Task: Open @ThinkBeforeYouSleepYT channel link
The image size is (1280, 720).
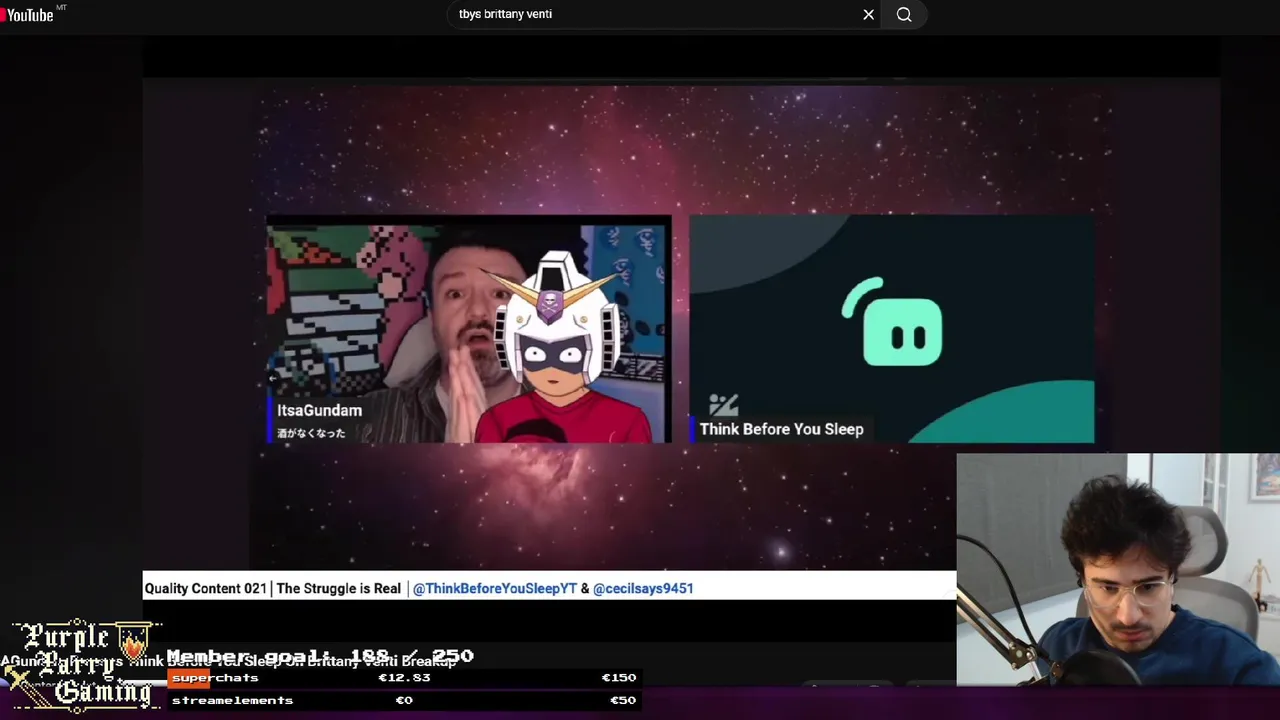Action: (495, 588)
